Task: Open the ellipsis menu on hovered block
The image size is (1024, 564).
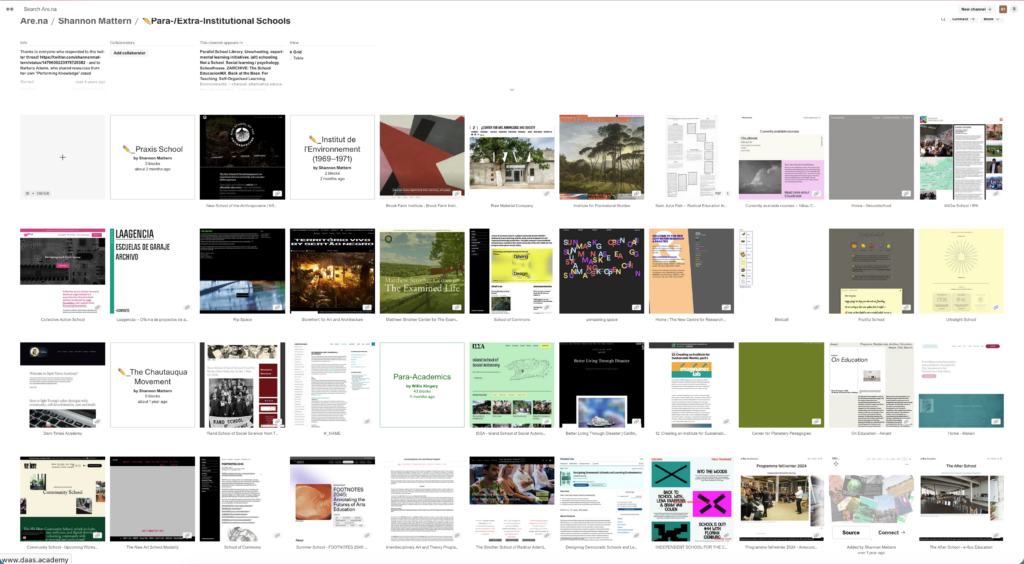Action: coord(906,463)
